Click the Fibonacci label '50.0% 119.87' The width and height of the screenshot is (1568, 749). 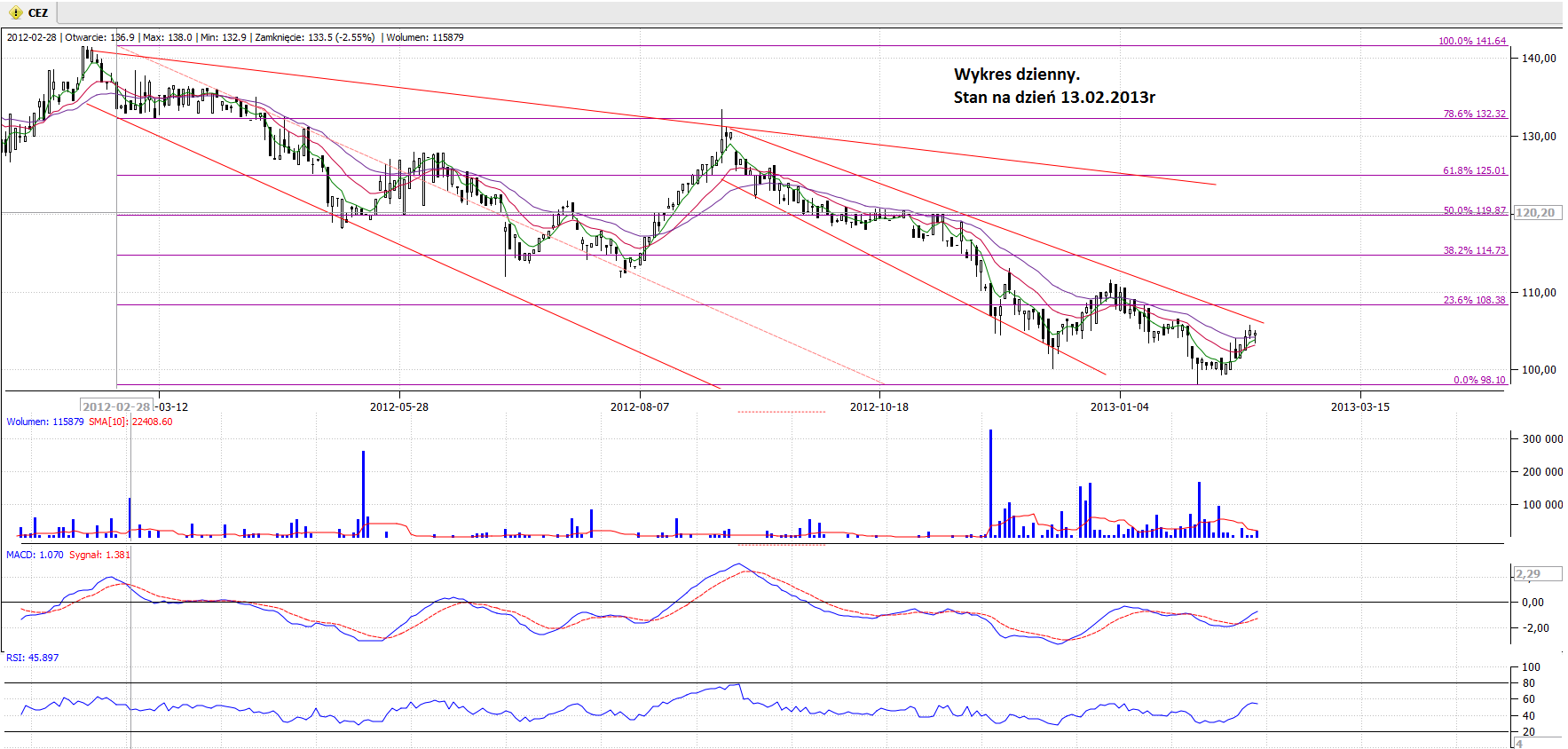[1474, 210]
